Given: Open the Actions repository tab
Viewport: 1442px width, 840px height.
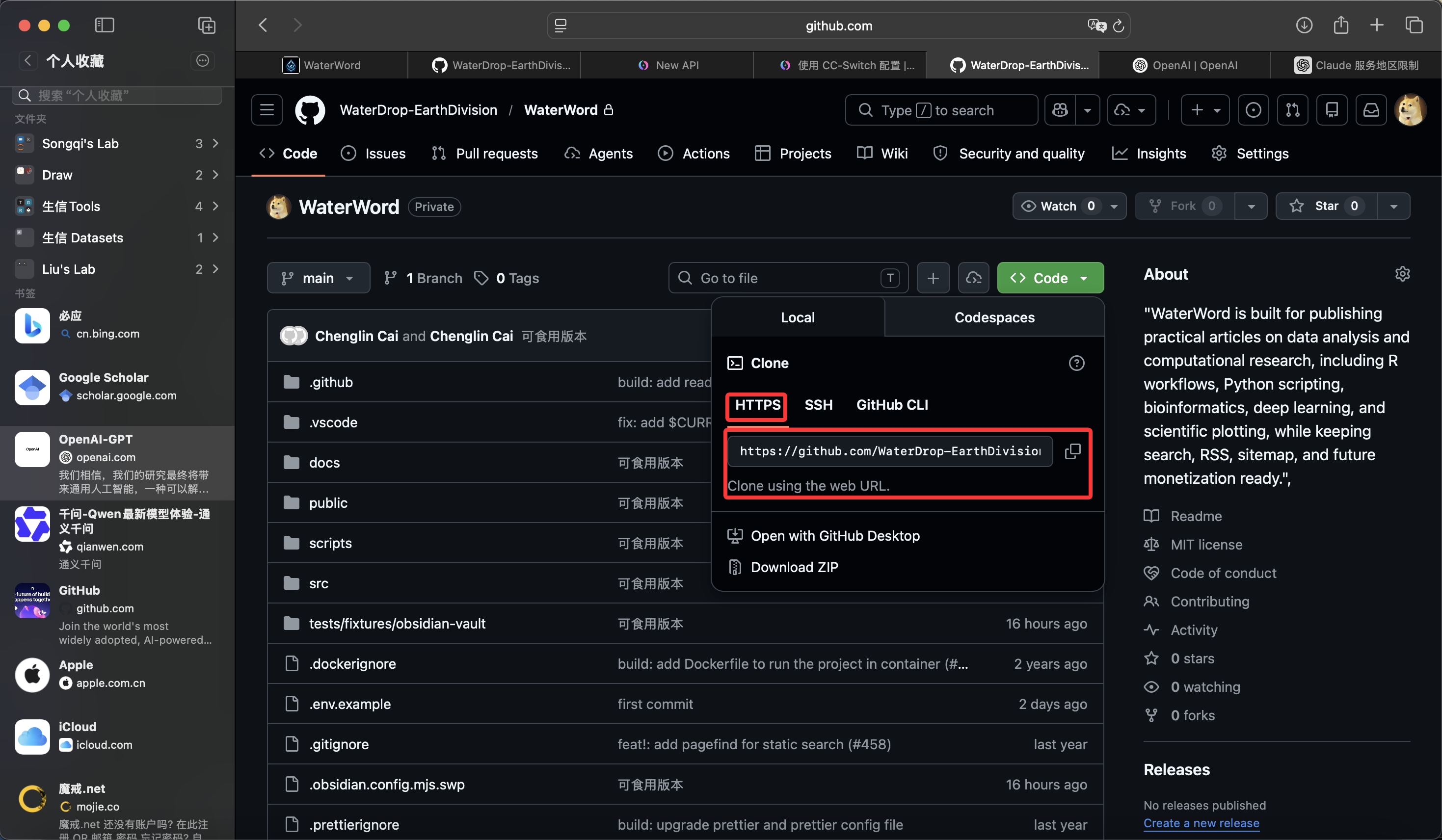Looking at the screenshot, I should coord(694,154).
